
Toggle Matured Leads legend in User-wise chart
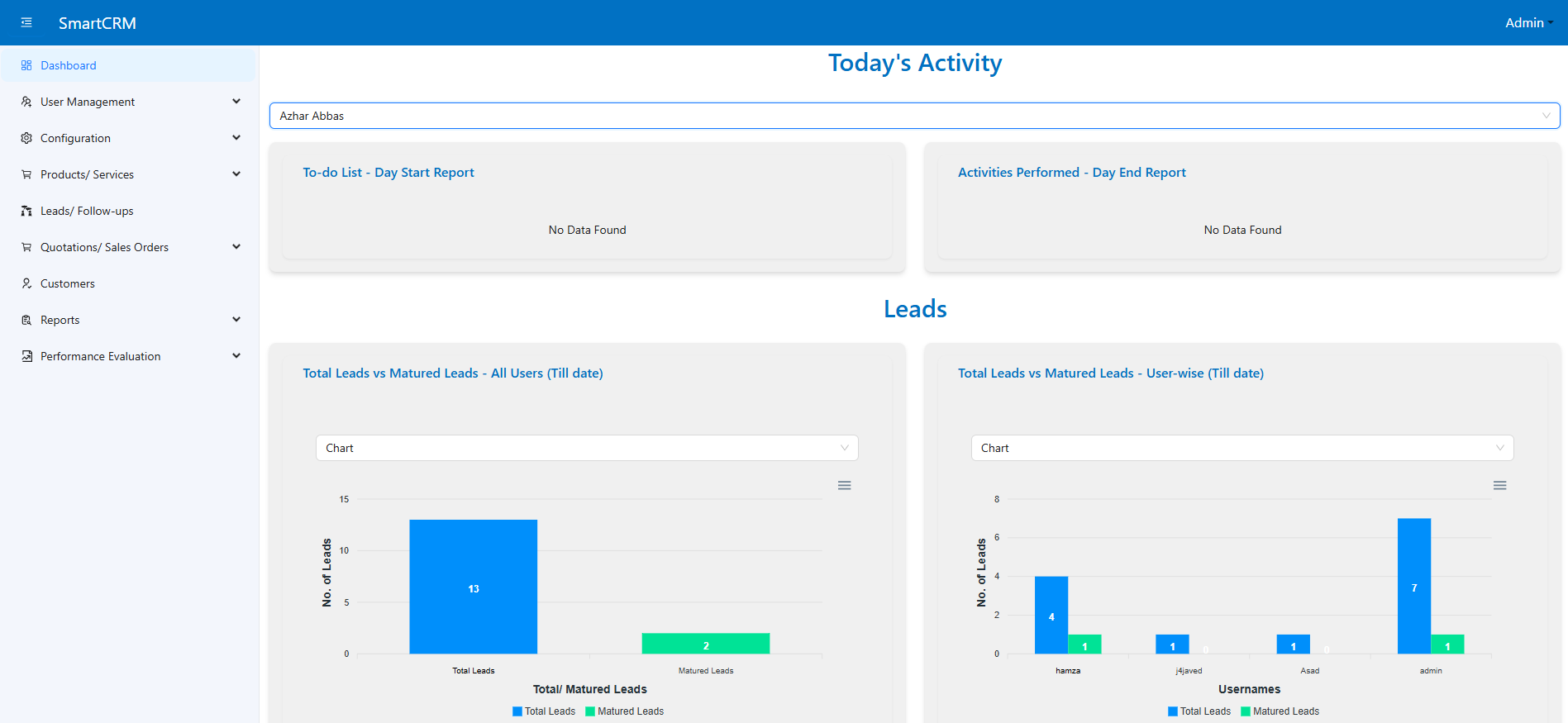(x=1280, y=711)
